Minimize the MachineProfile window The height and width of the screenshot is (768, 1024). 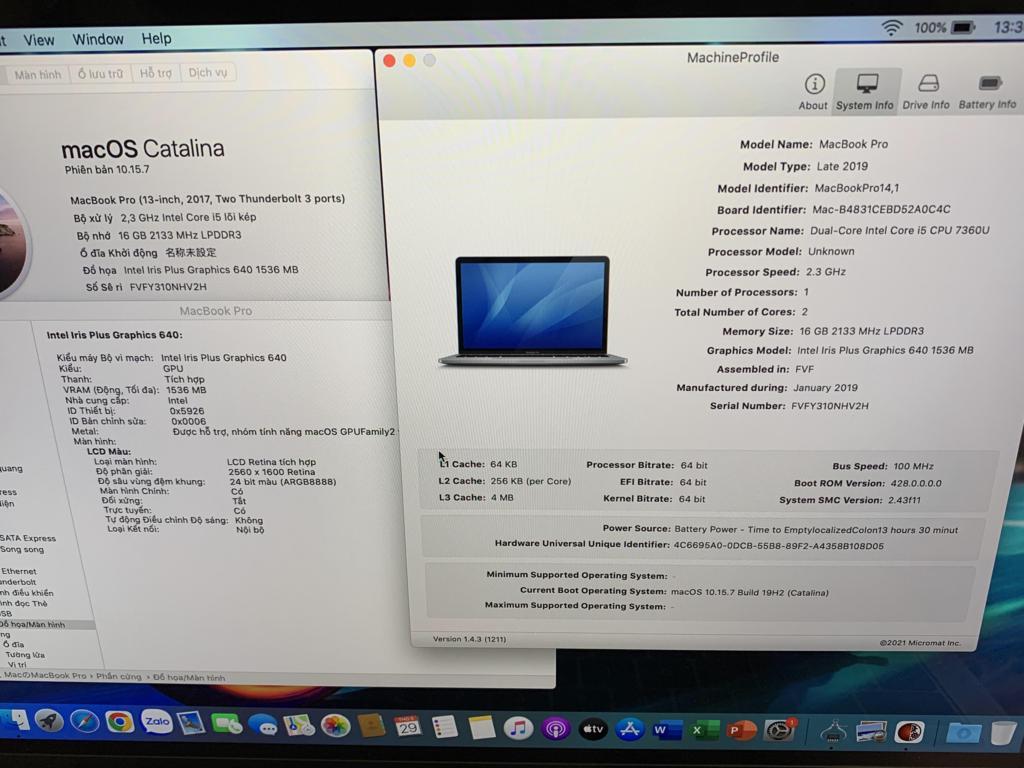(x=409, y=60)
